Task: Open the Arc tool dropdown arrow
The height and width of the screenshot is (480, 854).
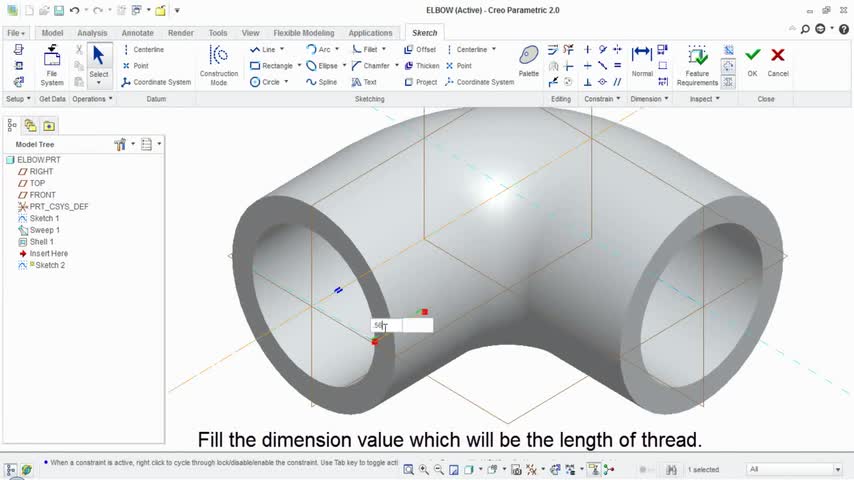Action: pos(337,50)
